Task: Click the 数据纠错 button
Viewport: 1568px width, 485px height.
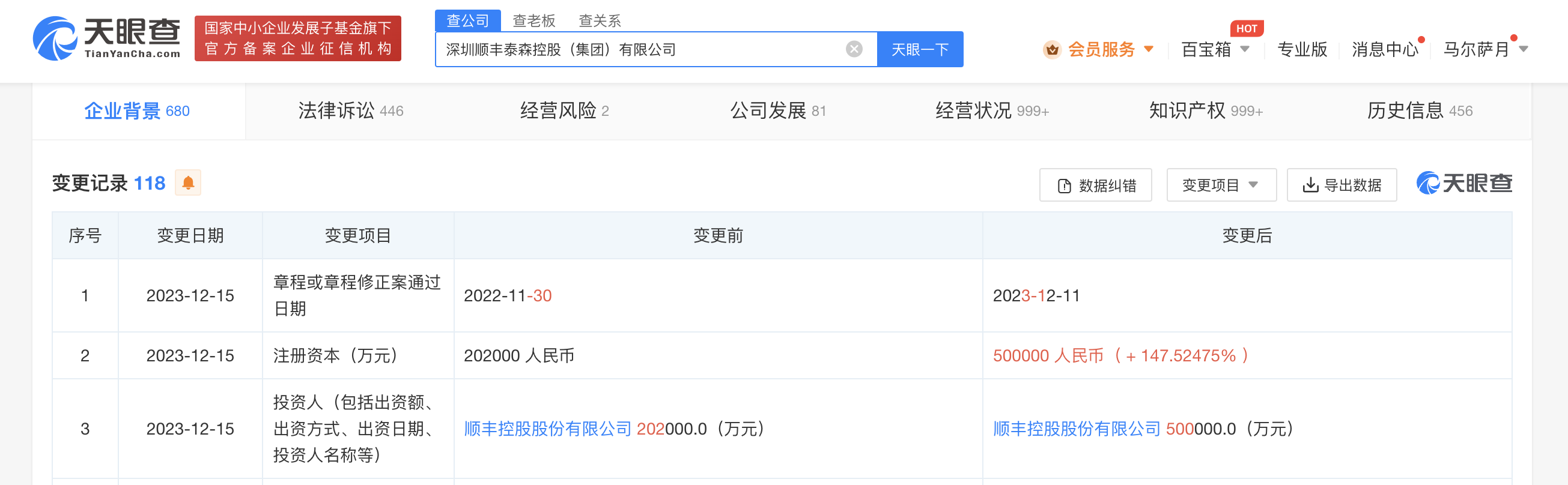Action: 1096,185
